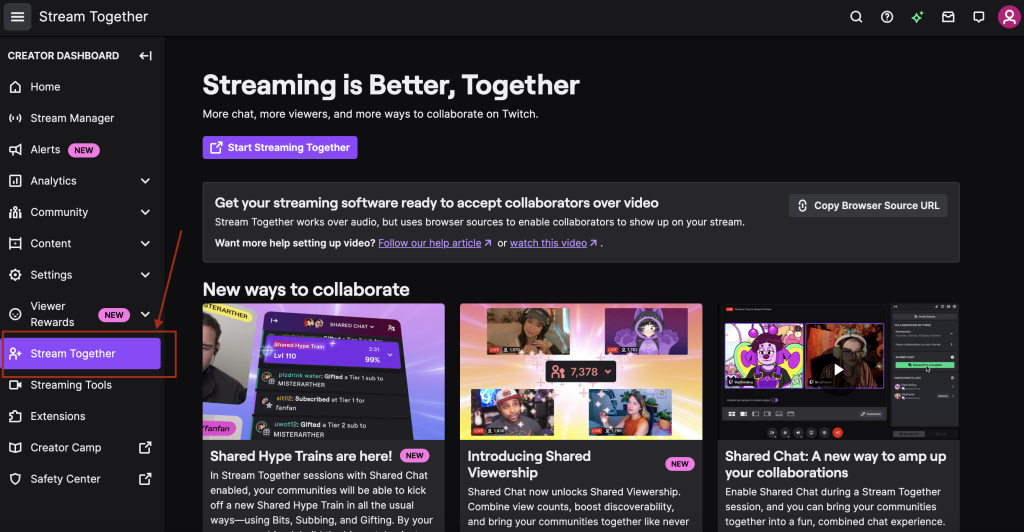The width and height of the screenshot is (1024, 532).
Task: Click the Community people icon
Action: 16,212
